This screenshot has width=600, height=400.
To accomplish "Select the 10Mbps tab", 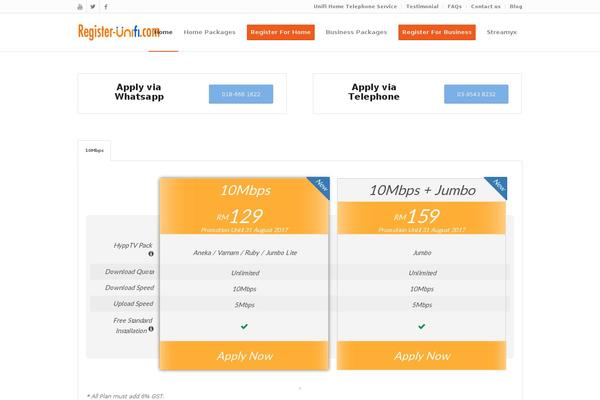I will (x=95, y=150).
